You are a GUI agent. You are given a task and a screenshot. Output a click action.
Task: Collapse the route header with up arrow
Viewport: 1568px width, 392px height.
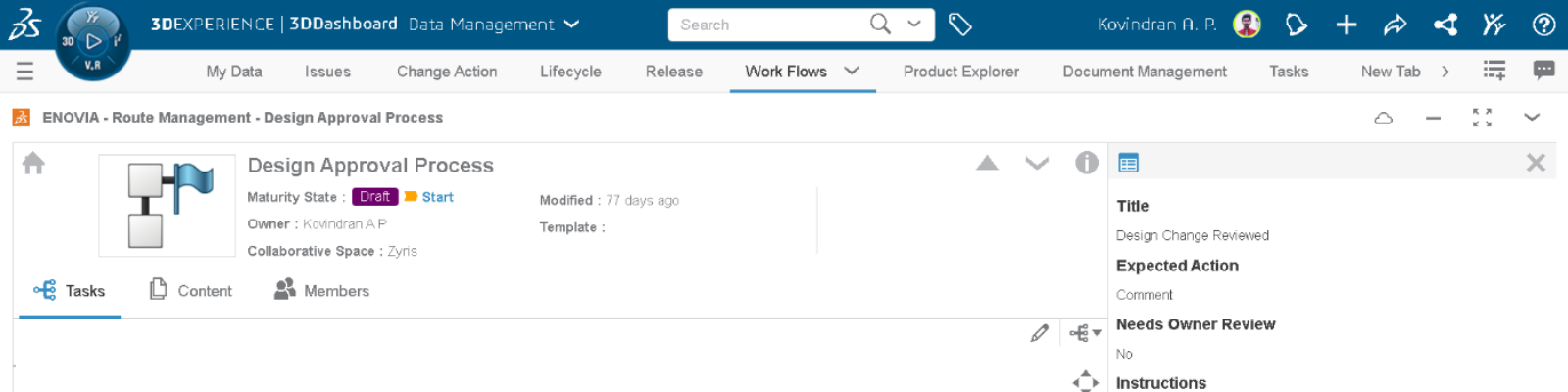pyautogui.click(x=987, y=163)
